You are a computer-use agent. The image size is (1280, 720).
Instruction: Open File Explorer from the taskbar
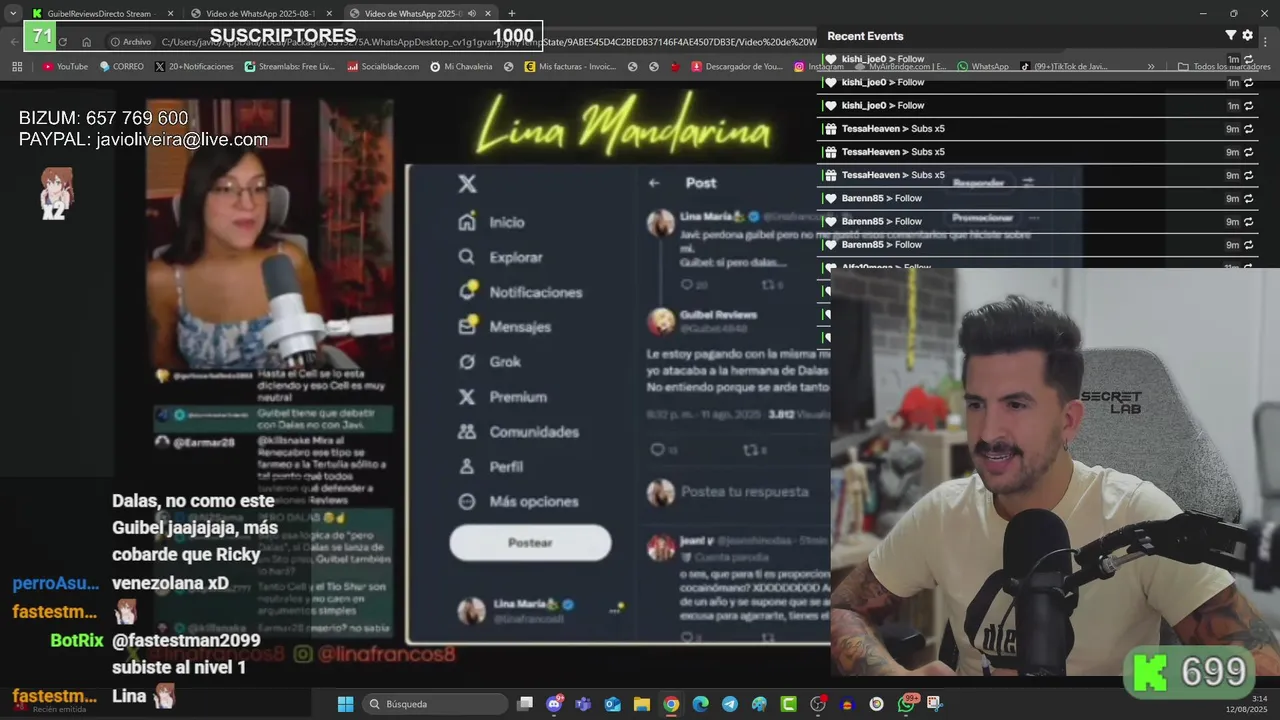pos(642,704)
